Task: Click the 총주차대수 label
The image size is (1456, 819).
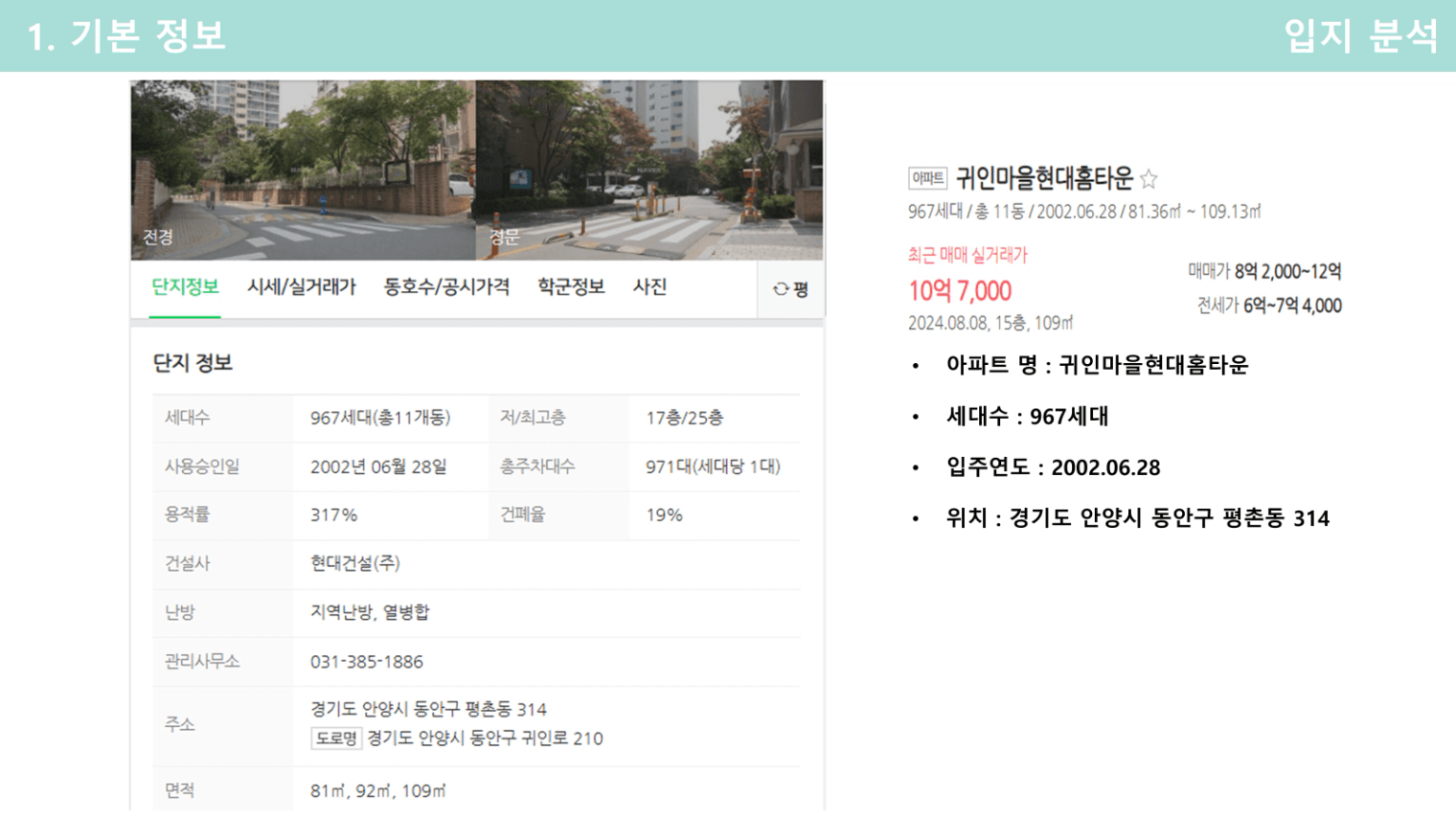Action: click(537, 466)
